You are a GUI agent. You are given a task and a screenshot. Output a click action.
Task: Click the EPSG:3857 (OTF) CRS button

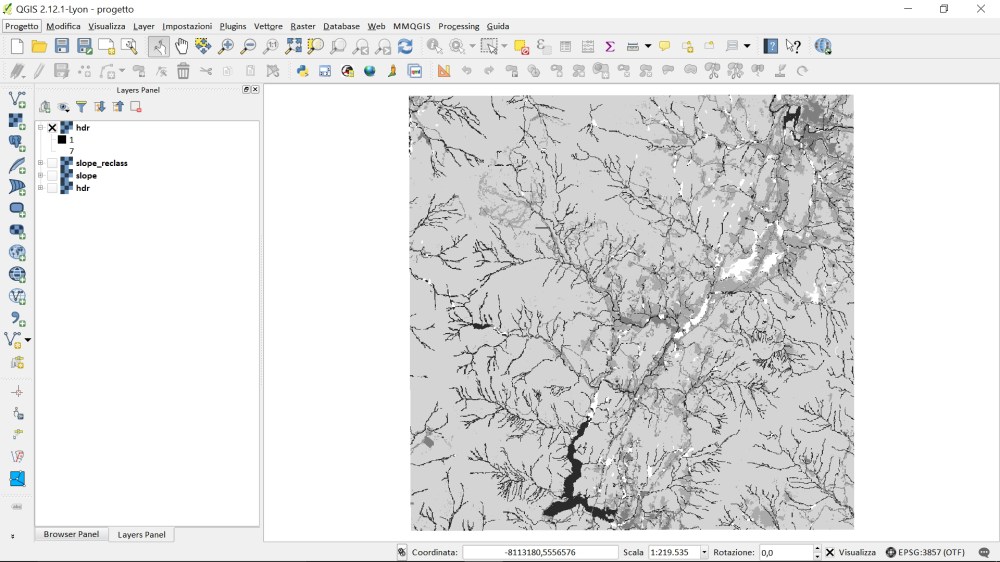tap(925, 552)
